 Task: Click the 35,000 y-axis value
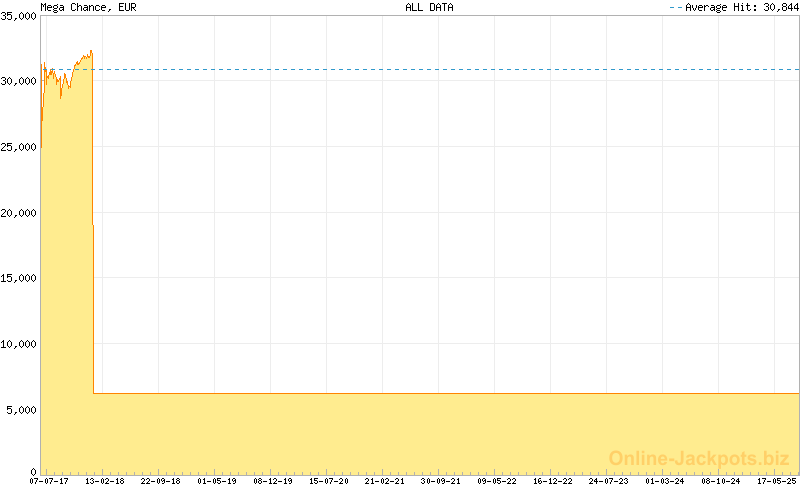point(18,16)
